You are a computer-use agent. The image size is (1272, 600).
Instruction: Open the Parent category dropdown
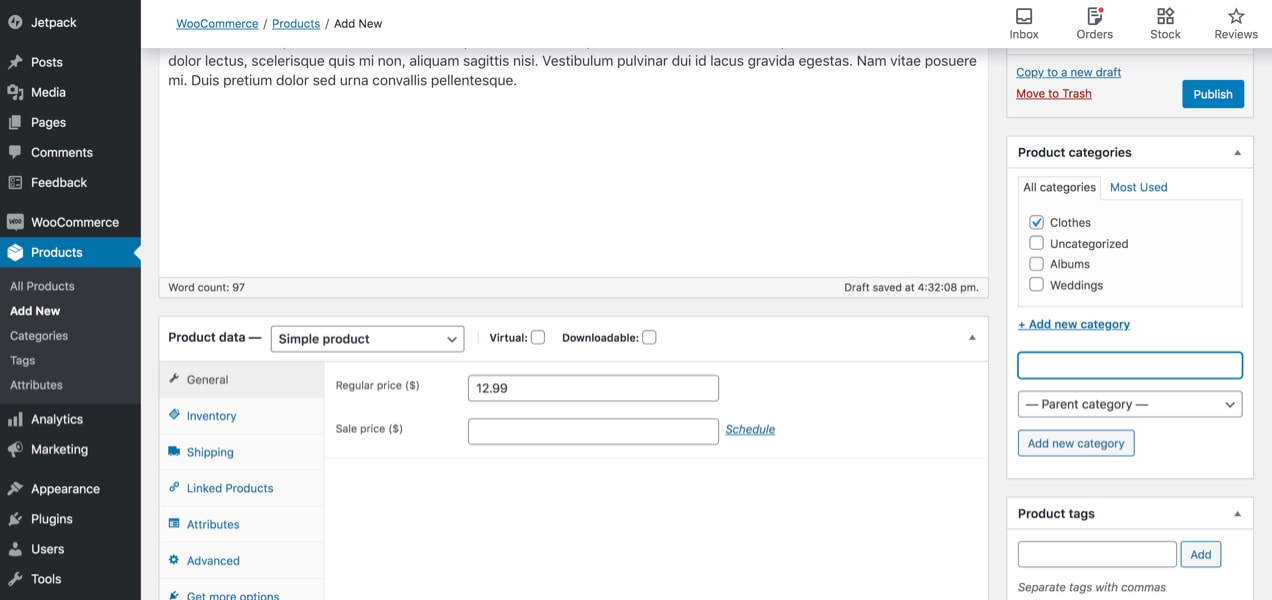[x=1129, y=404]
